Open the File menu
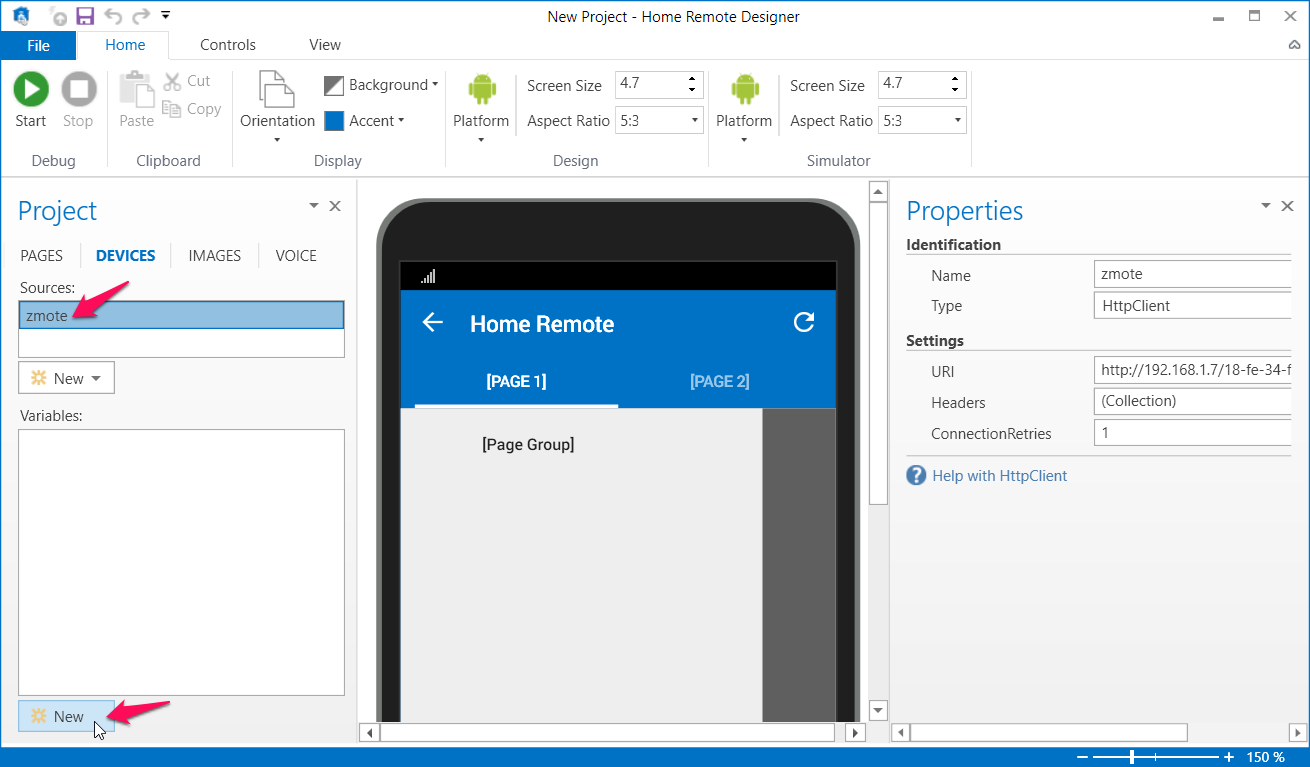 coord(38,45)
